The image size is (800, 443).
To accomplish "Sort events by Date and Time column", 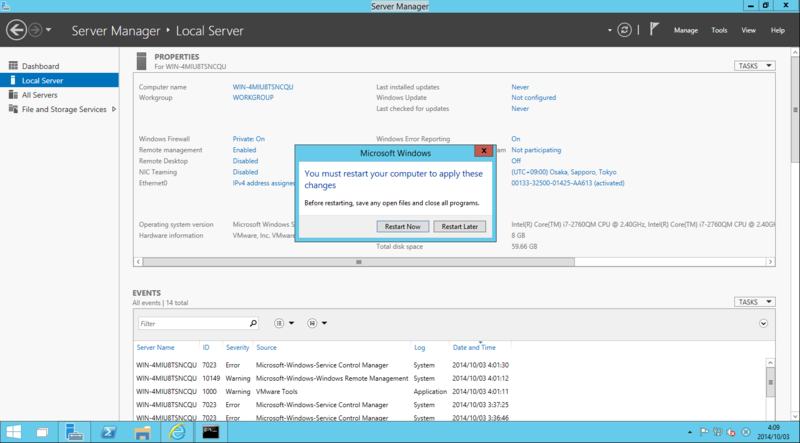I will (x=474, y=348).
